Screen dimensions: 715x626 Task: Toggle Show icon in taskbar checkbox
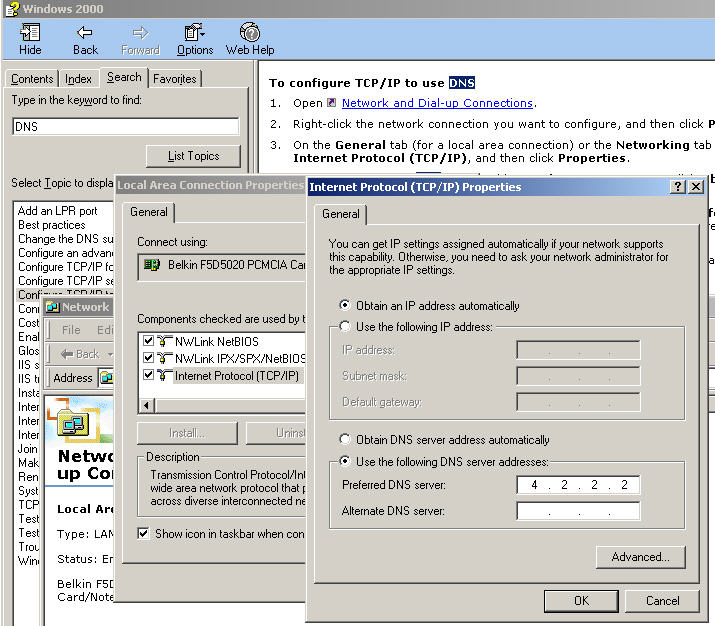[143, 533]
